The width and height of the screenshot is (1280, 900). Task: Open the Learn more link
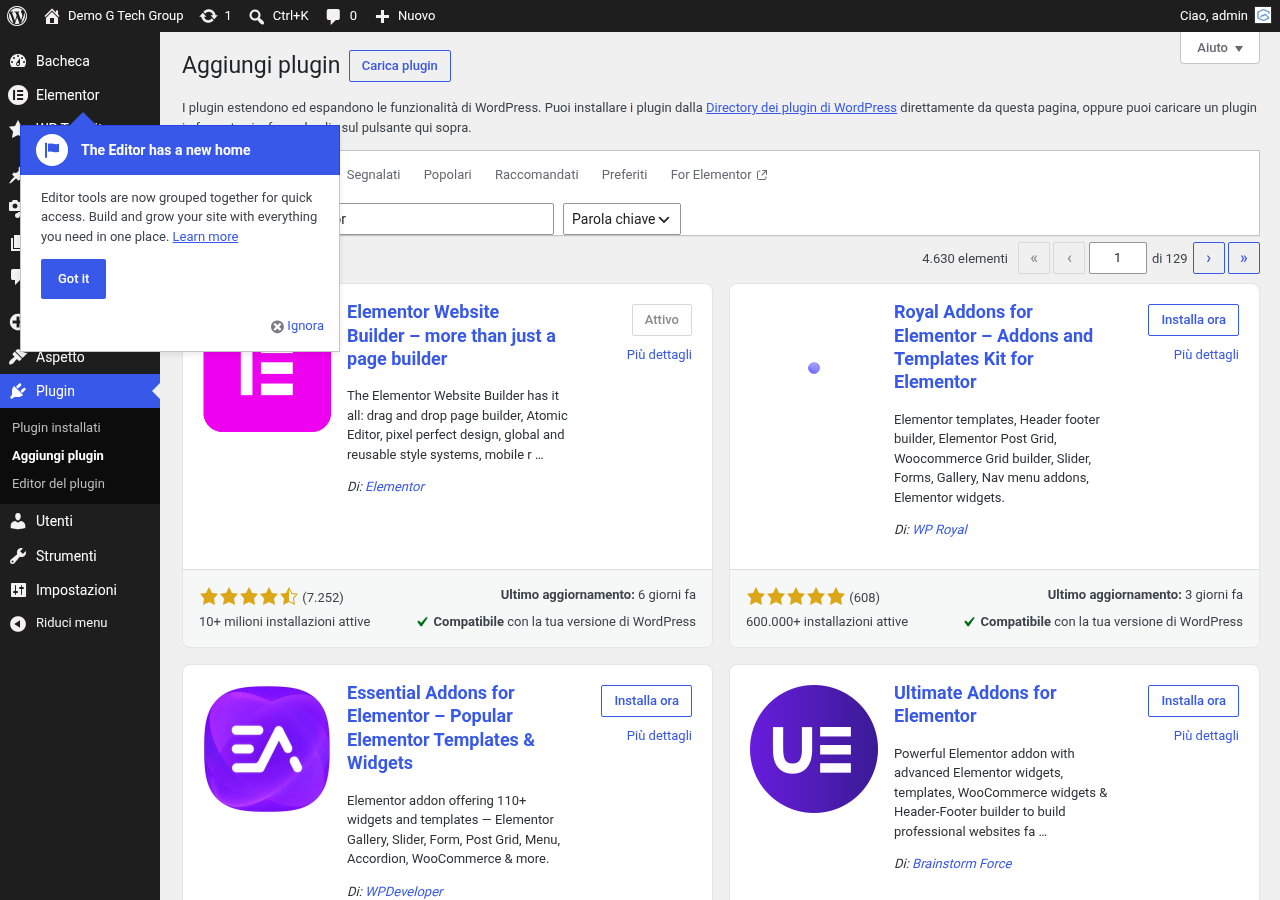(x=205, y=237)
